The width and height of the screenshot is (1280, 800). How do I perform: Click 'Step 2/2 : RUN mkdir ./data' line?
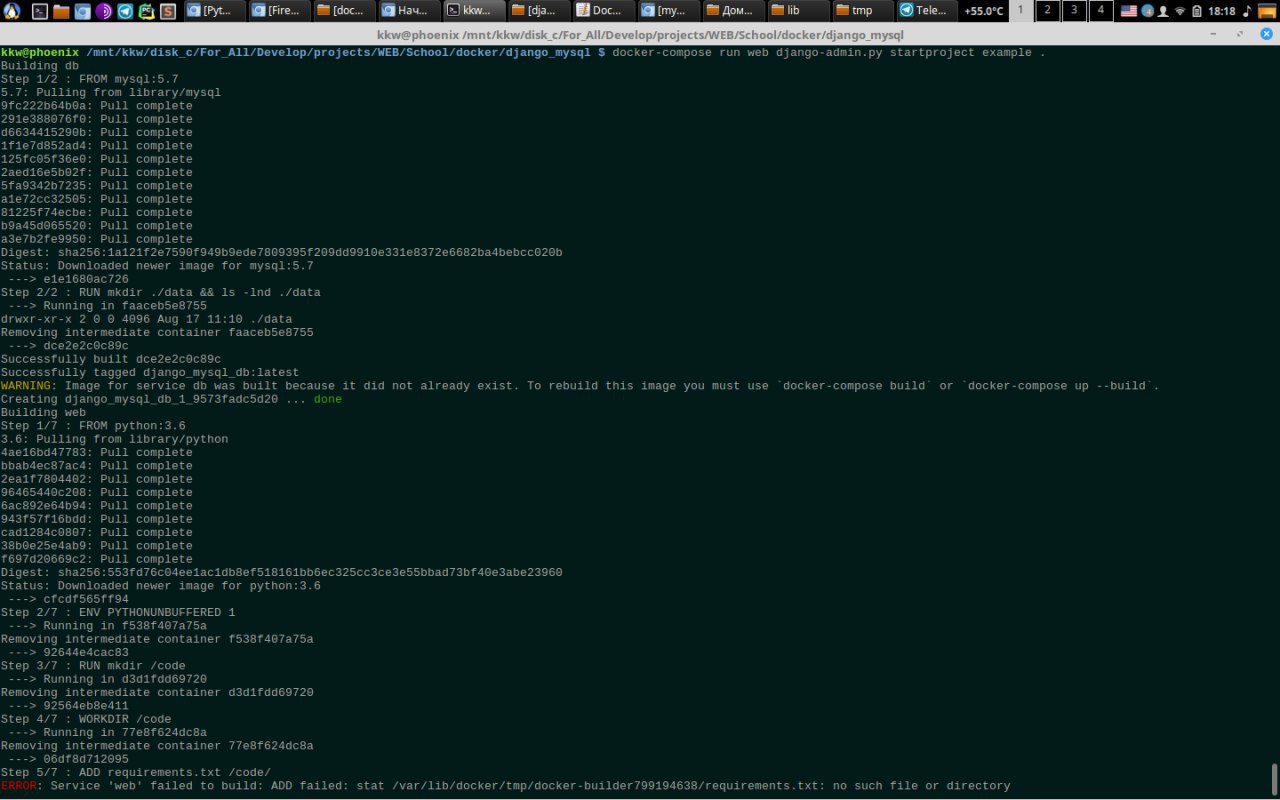click(x=161, y=292)
